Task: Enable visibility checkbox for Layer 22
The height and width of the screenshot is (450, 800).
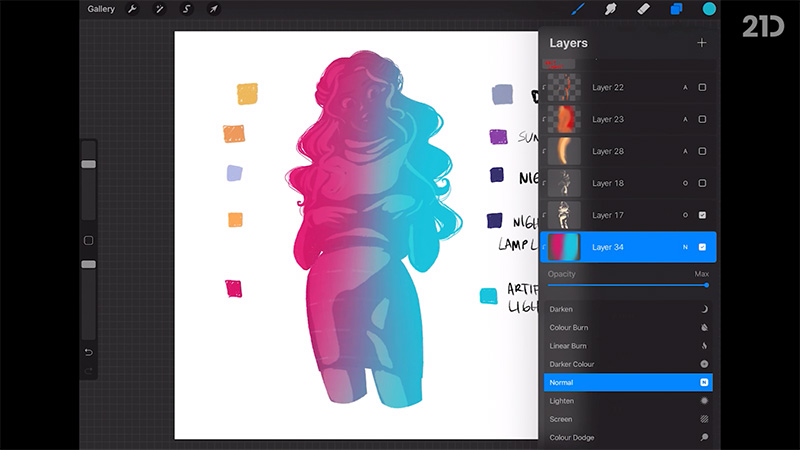Action: pyautogui.click(x=702, y=87)
